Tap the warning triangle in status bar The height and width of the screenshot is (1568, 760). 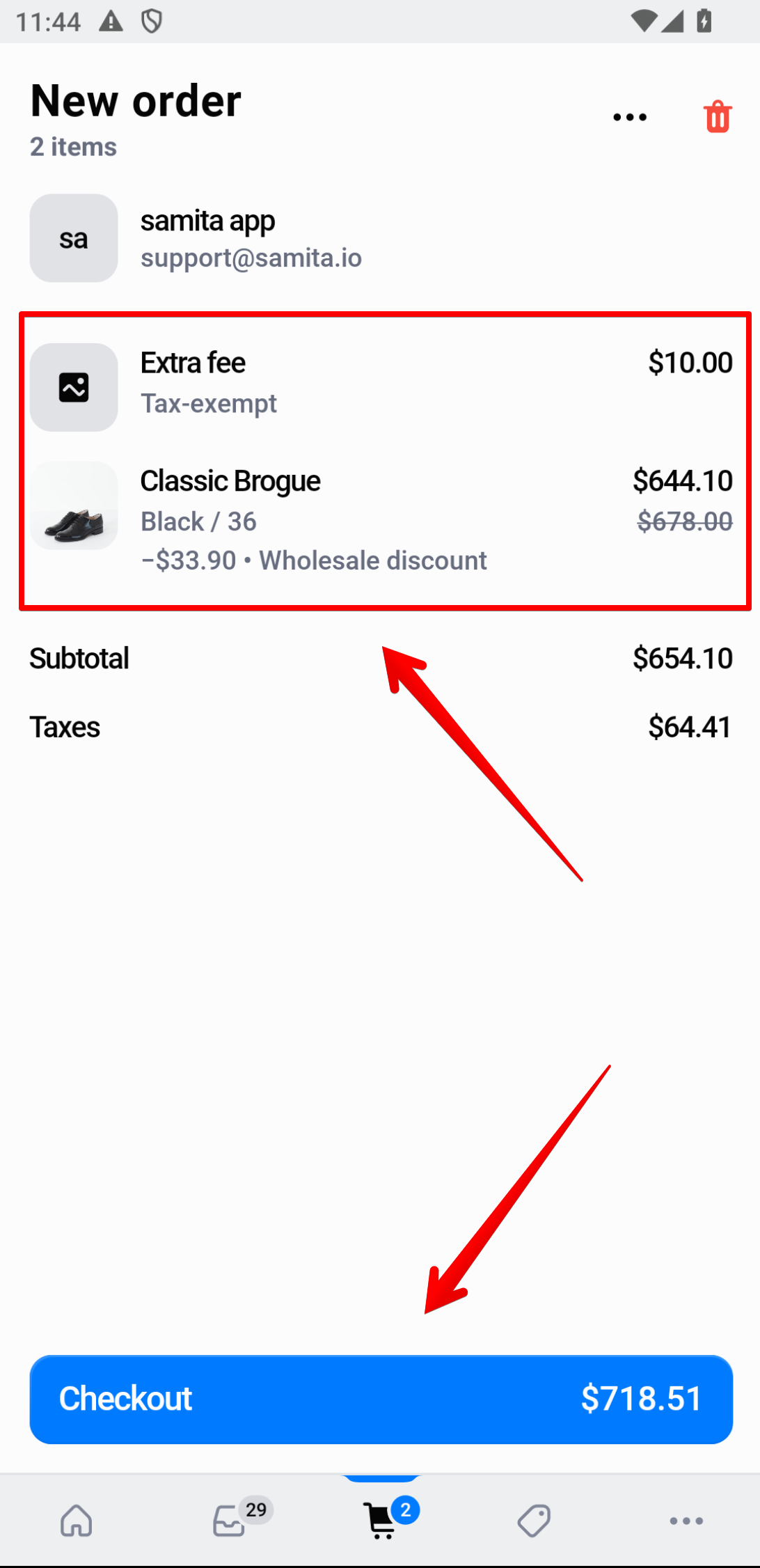(111, 22)
